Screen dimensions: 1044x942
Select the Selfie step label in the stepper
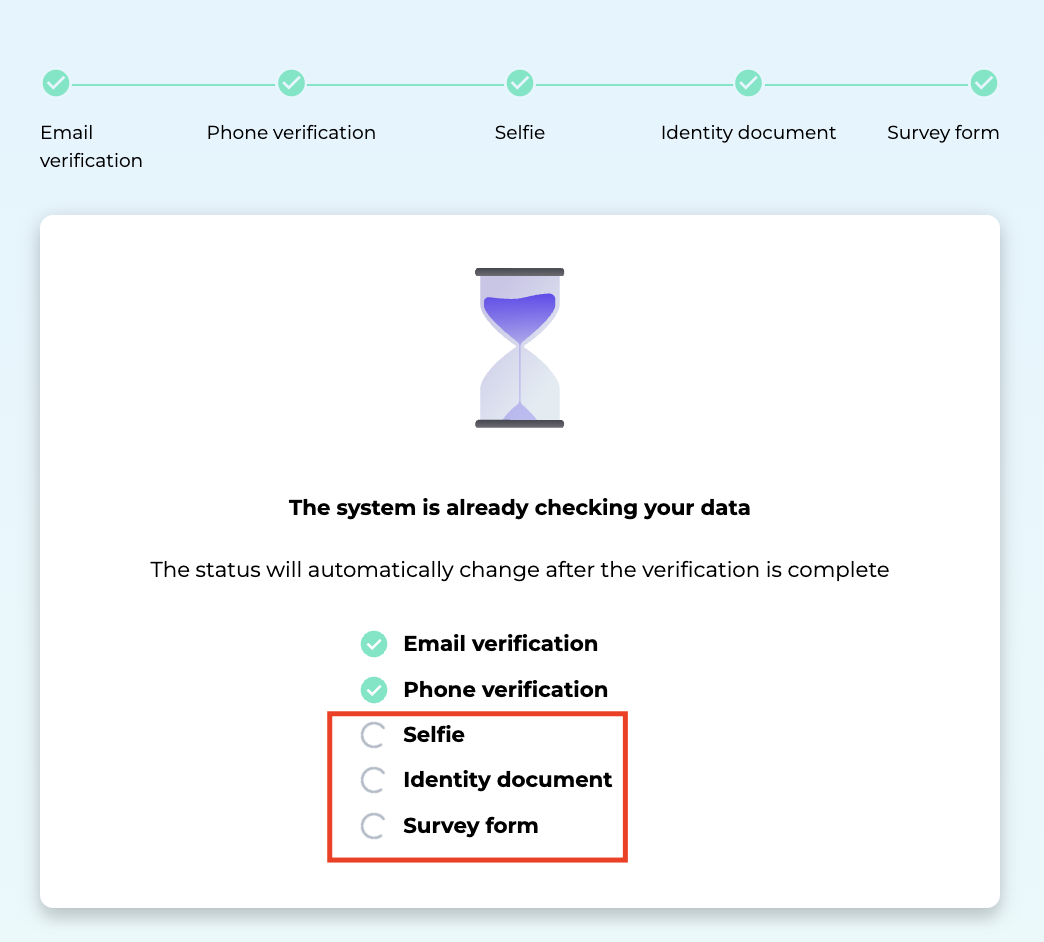[x=519, y=133]
